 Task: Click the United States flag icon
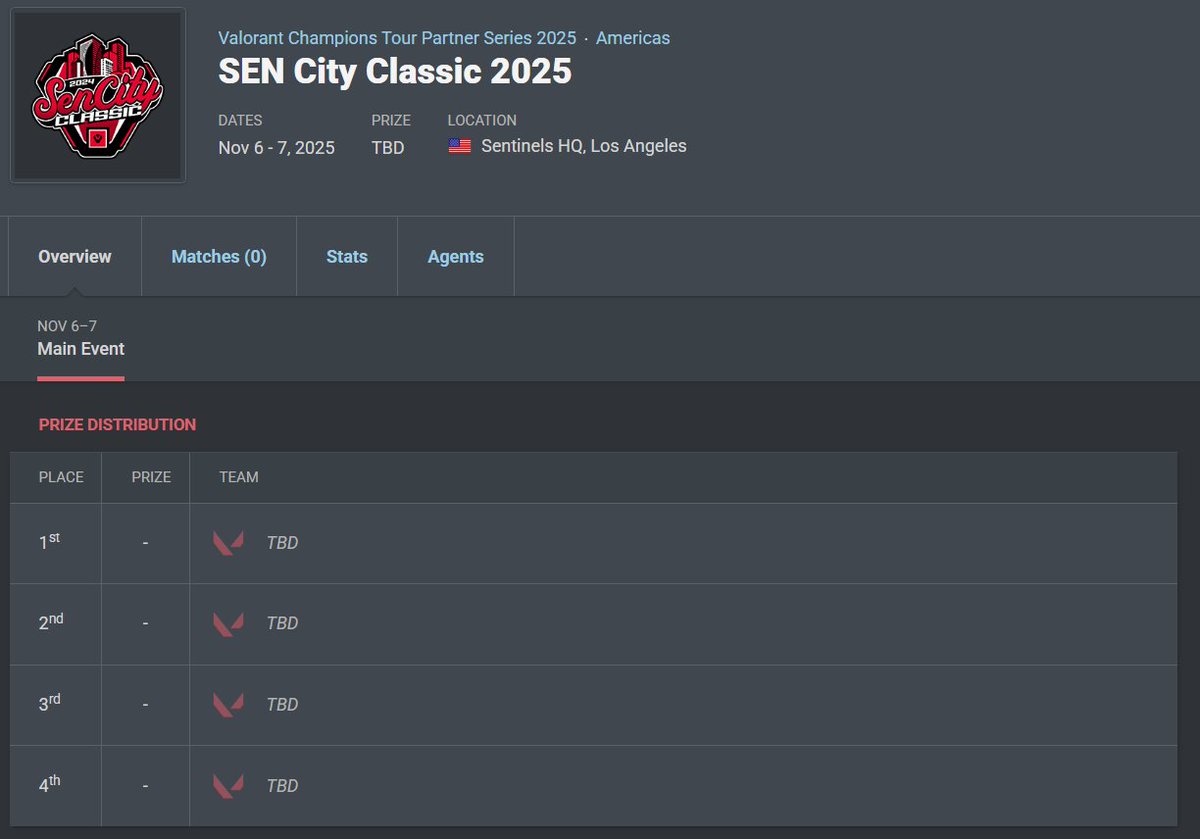tap(460, 146)
